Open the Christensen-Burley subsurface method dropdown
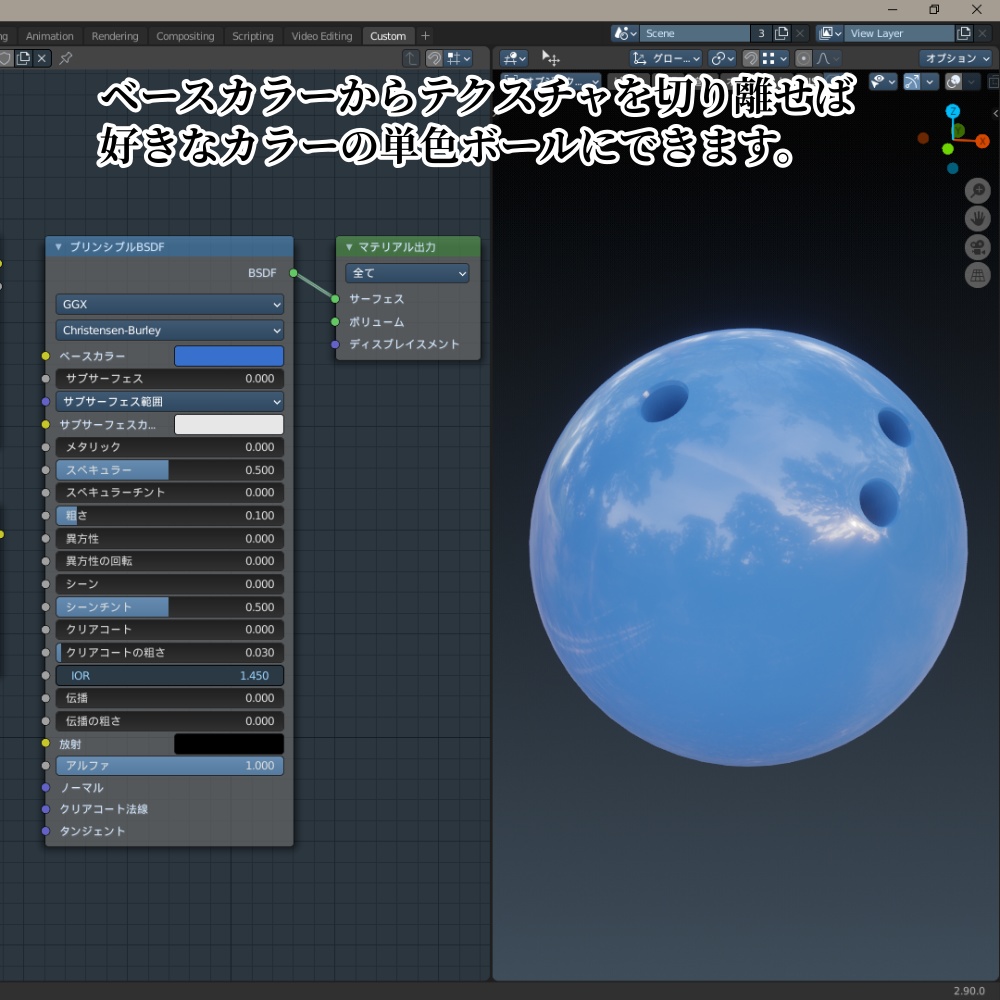 [x=169, y=330]
